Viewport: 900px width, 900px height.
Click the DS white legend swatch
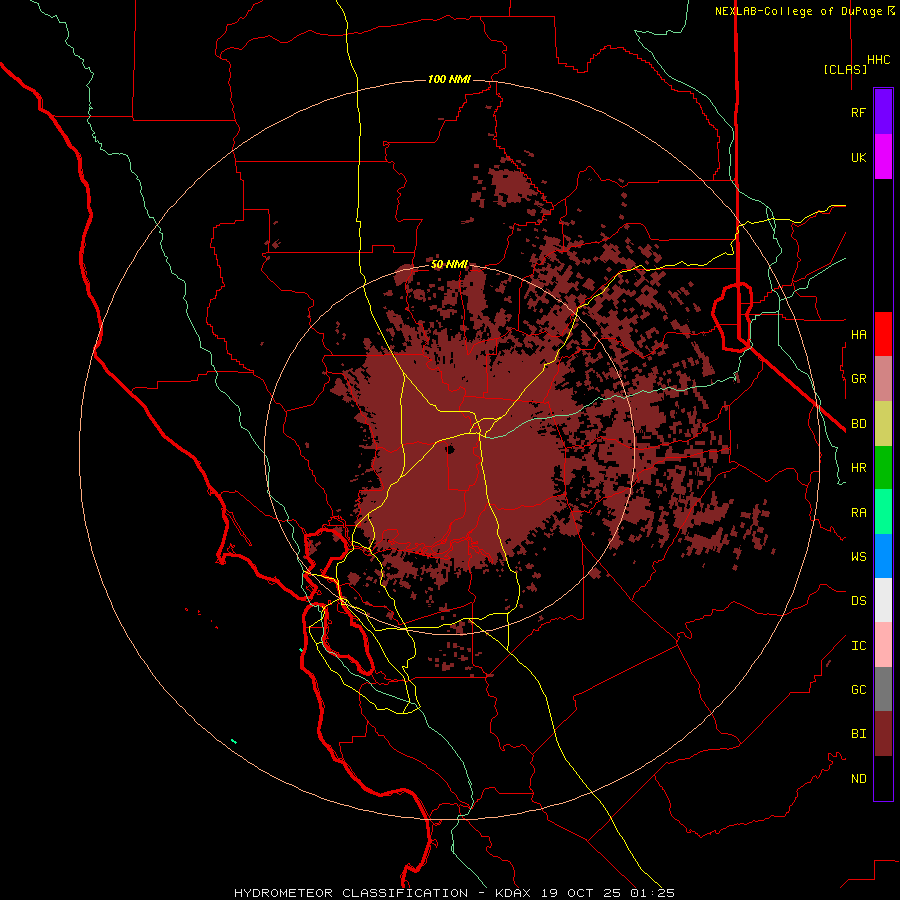point(883,600)
